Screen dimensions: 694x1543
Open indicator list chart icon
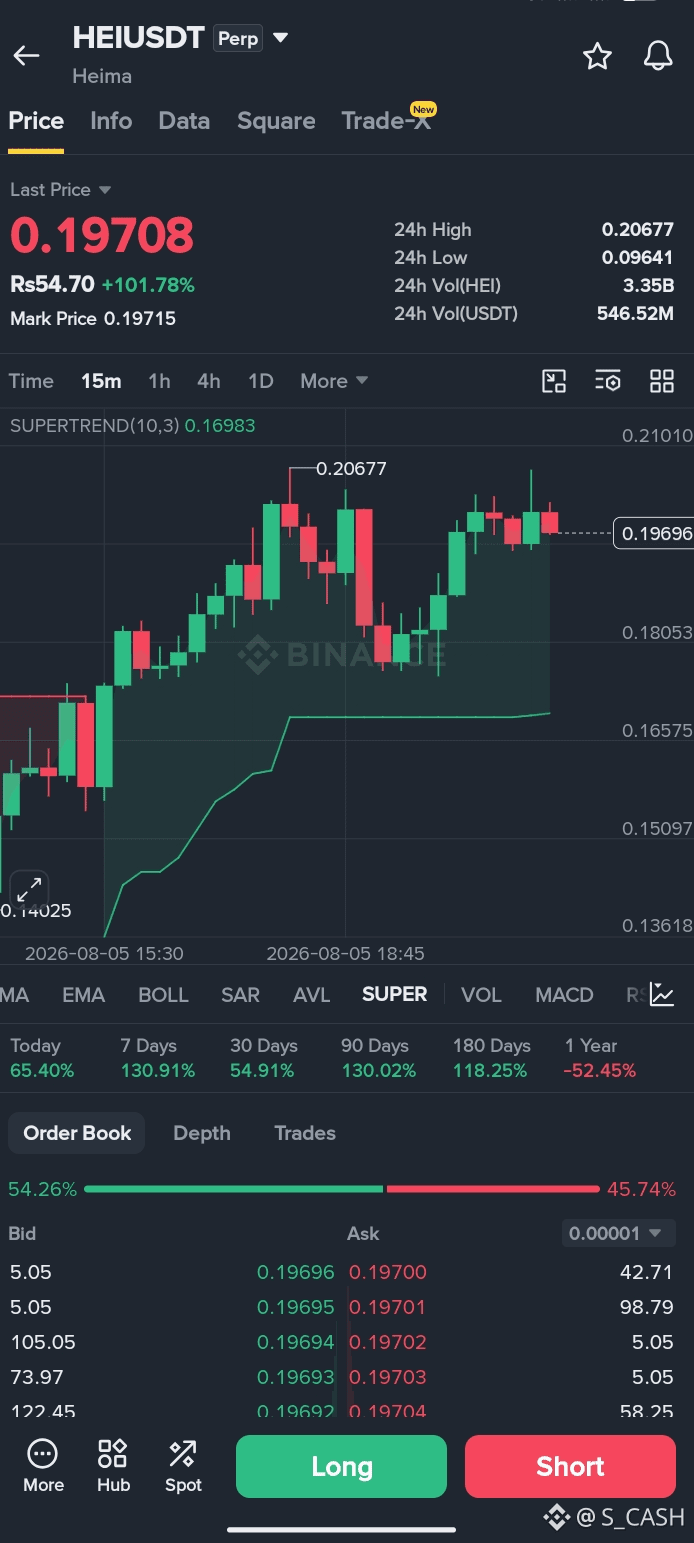click(x=662, y=994)
